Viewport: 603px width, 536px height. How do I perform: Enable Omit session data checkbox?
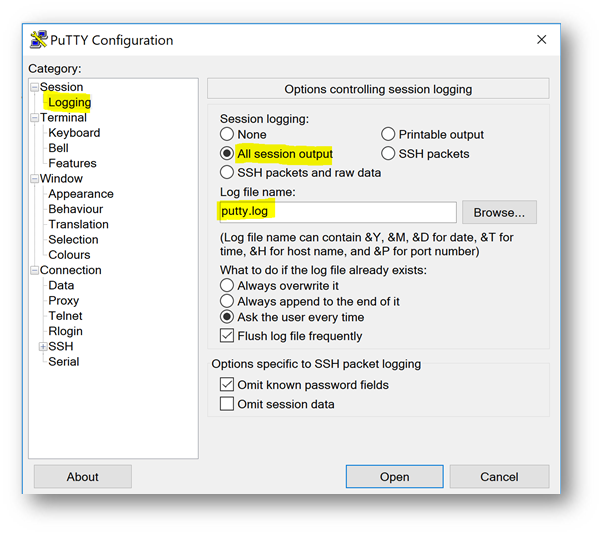[227, 404]
